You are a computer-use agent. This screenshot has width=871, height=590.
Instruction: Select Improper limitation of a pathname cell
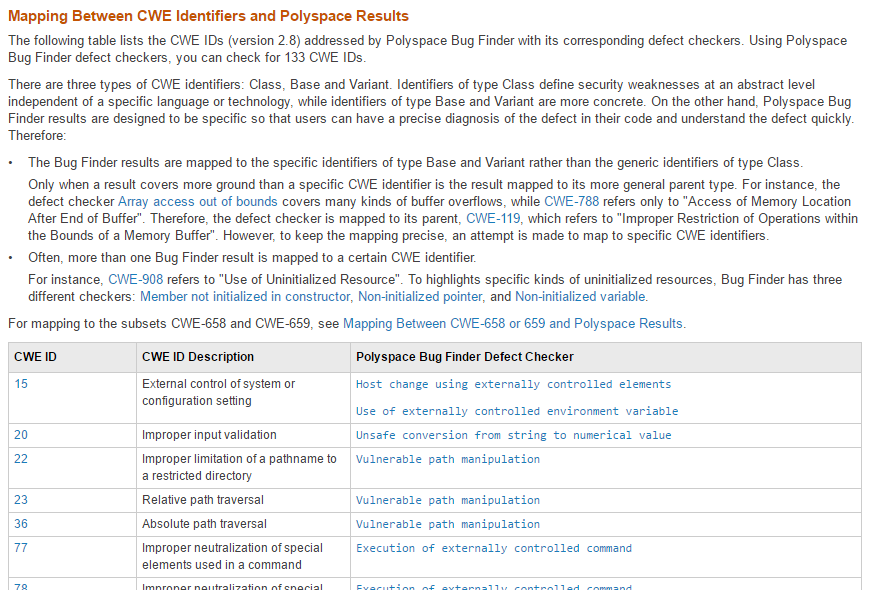[243, 468]
